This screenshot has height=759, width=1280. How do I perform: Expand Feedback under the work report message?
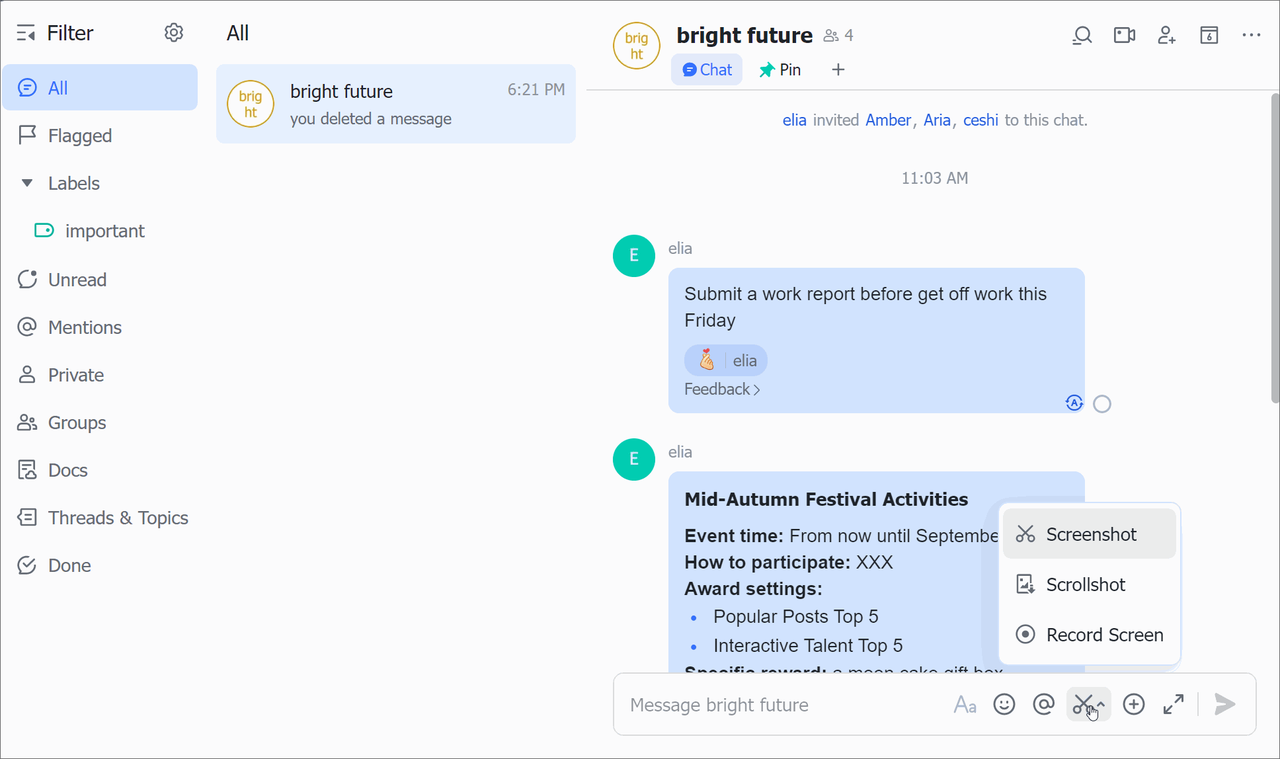click(x=722, y=389)
